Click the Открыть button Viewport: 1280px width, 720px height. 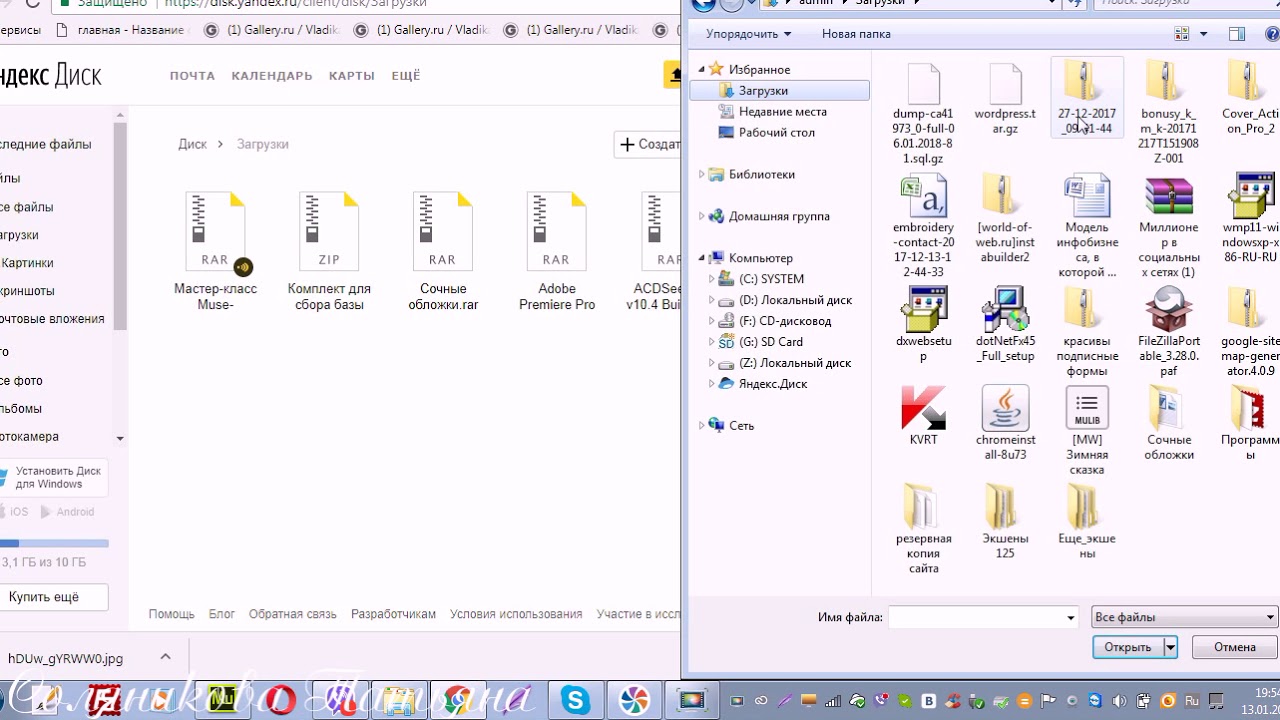tap(1128, 647)
